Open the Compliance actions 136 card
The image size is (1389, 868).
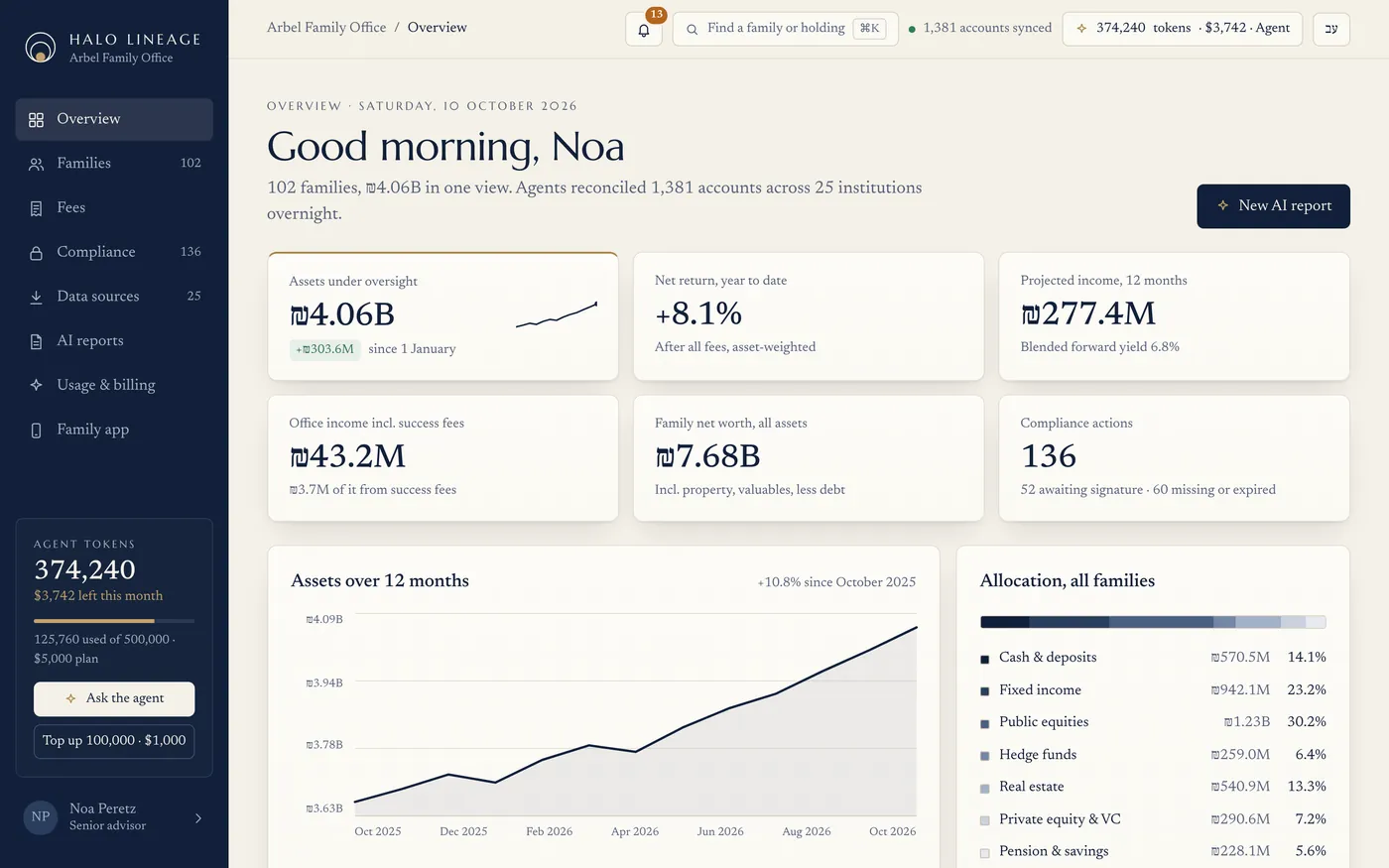(x=1174, y=458)
